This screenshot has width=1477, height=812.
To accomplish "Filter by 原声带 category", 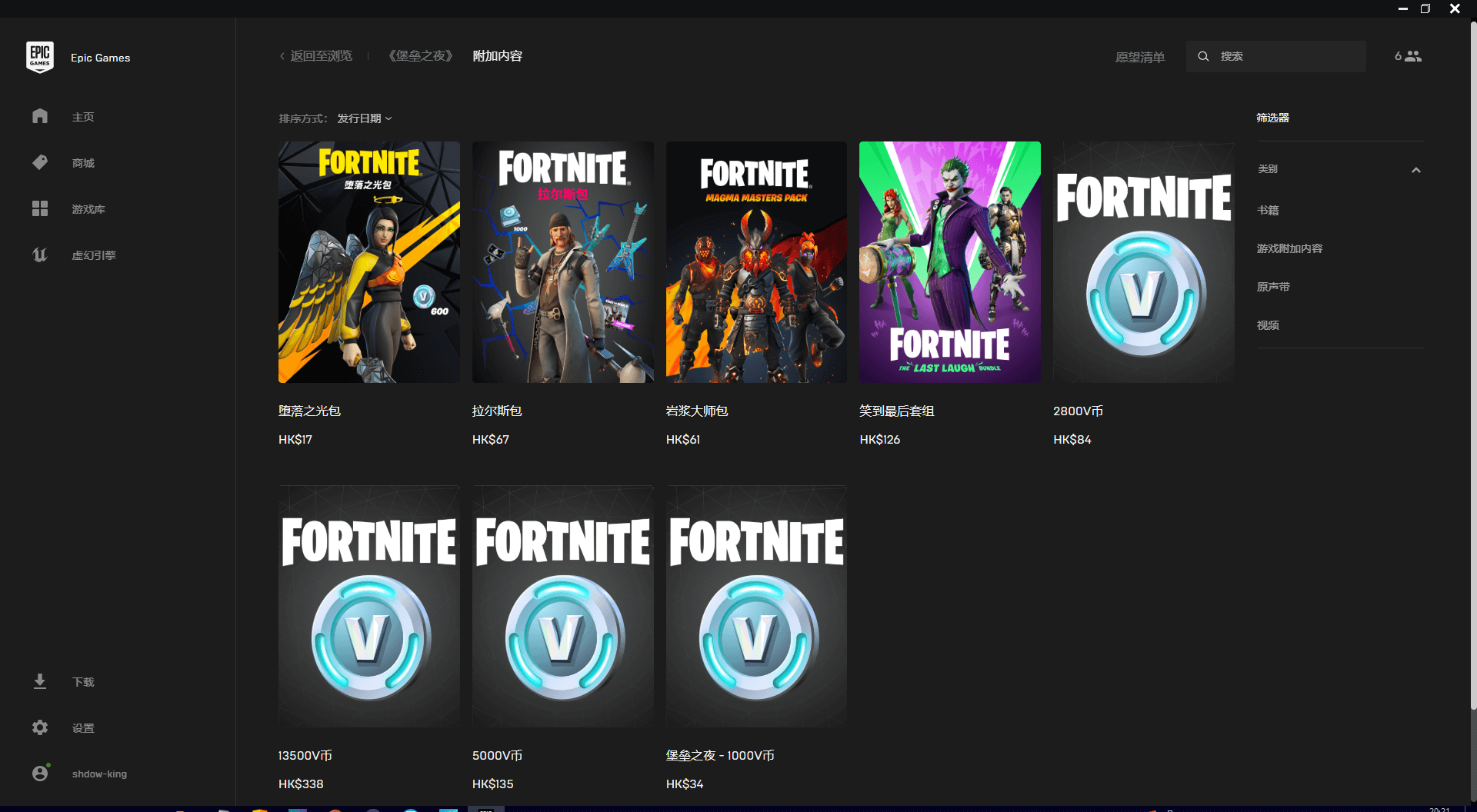I will (1273, 287).
